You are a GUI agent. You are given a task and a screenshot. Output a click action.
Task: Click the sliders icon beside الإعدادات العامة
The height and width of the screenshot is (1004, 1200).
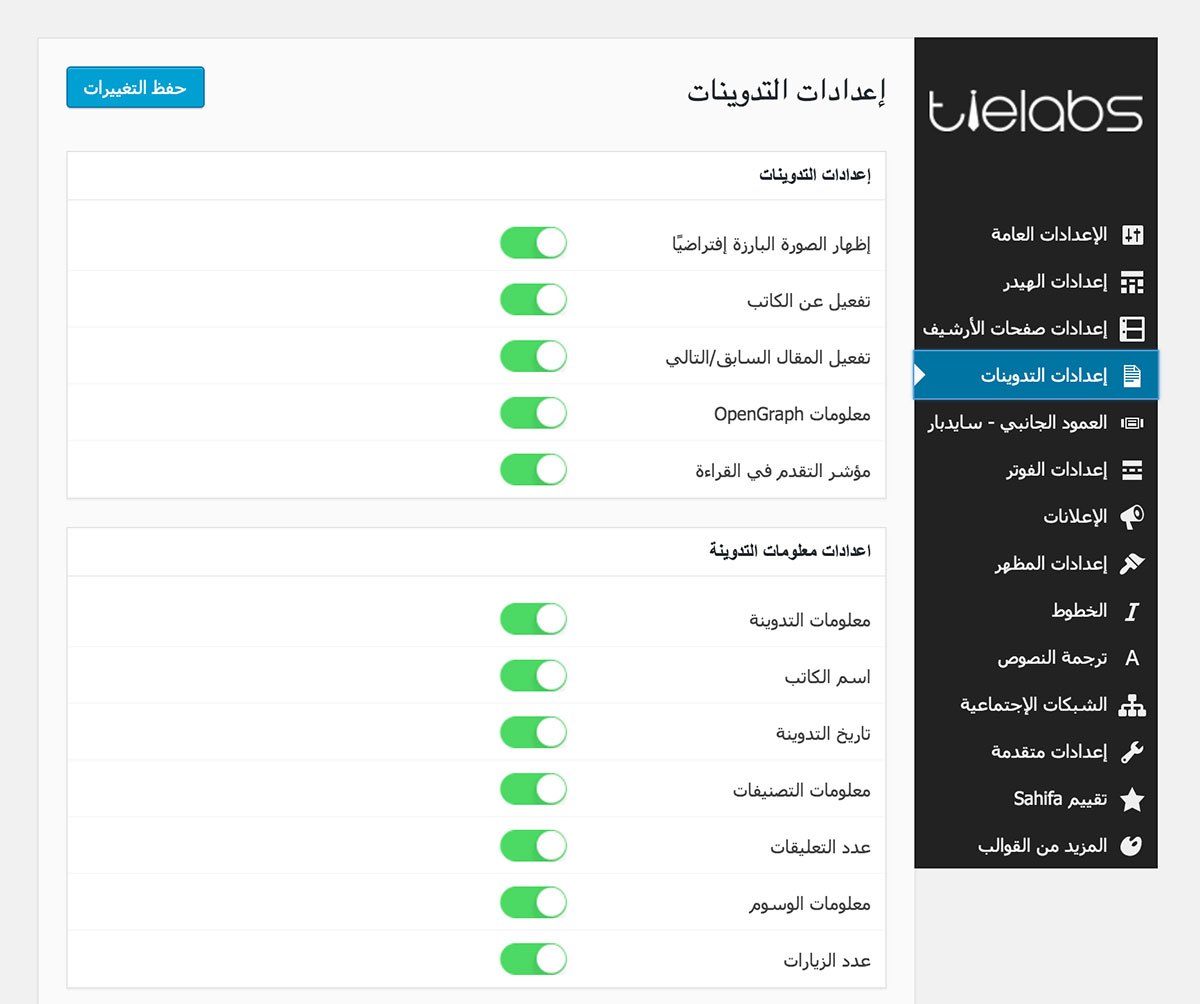point(1132,235)
